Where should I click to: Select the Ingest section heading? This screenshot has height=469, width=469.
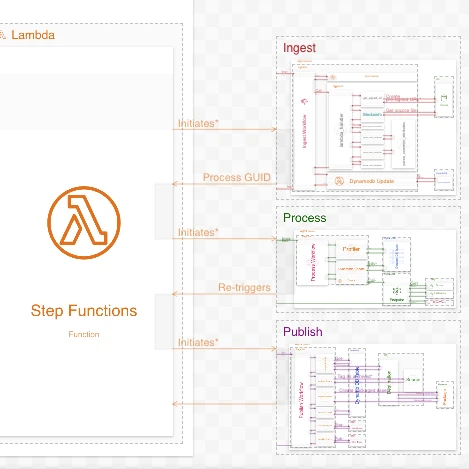click(299, 48)
